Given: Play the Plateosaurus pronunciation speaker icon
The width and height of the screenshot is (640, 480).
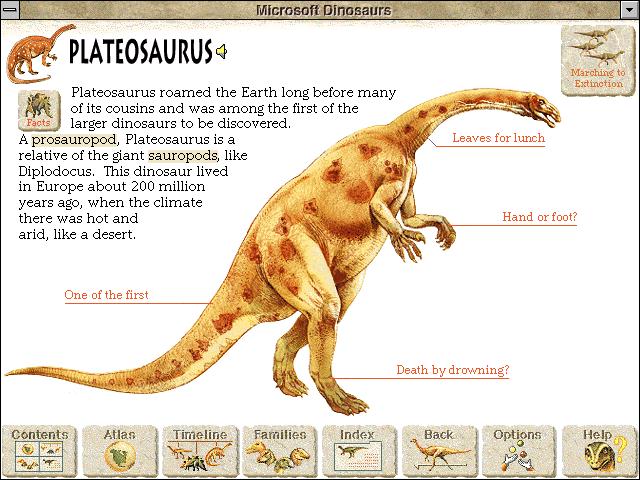Looking at the screenshot, I should click(221, 52).
